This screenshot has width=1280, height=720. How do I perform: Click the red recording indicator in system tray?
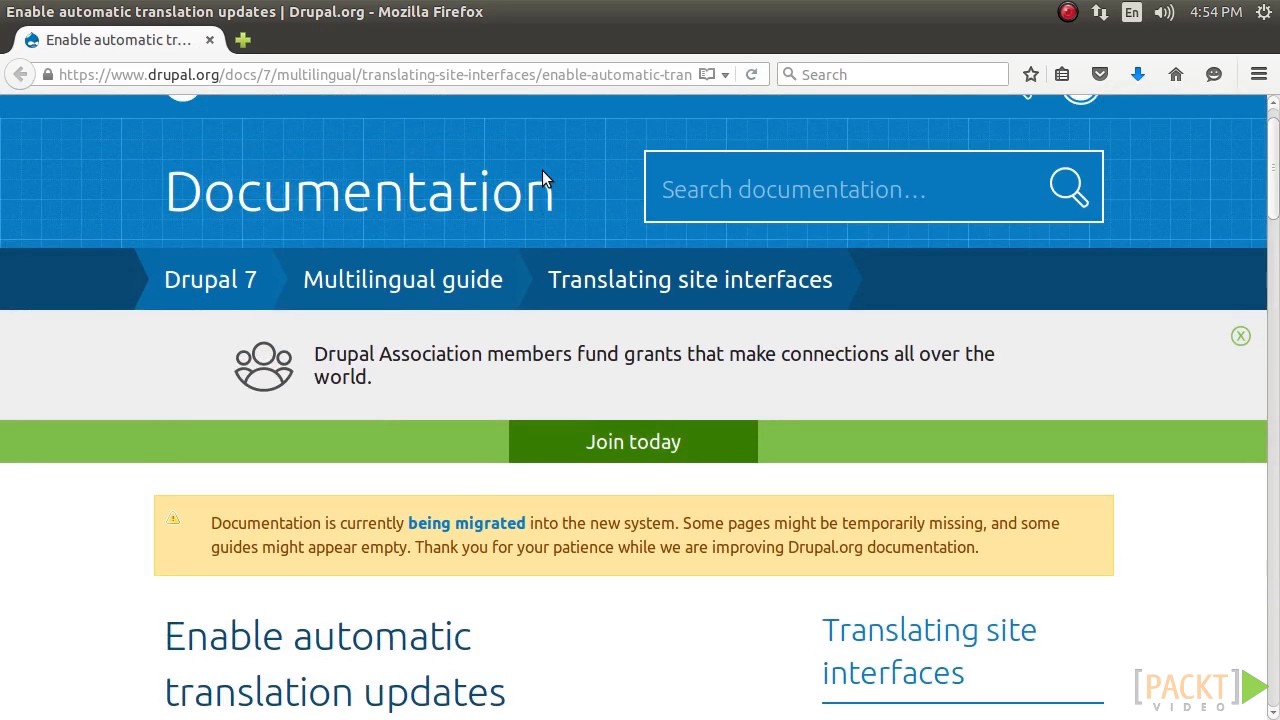pos(1068,12)
